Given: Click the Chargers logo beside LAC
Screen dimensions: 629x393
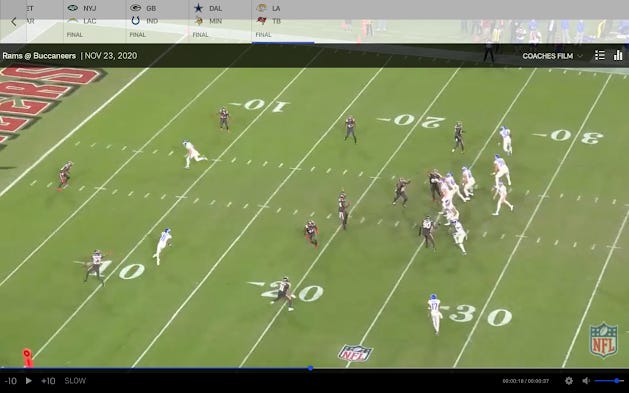Looking at the screenshot, I should point(73,21).
